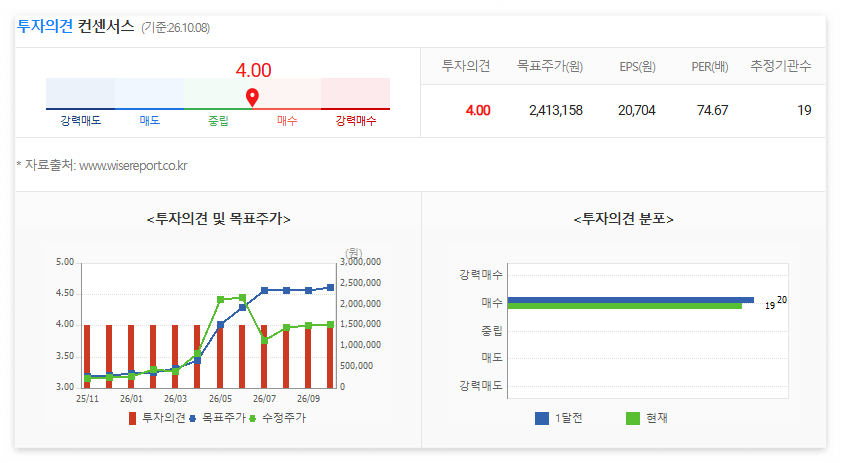Screen dimensions: 841x463
Task: Click the 26/07 x-axis label
Action: pyautogui.click(x=264, y=399)
